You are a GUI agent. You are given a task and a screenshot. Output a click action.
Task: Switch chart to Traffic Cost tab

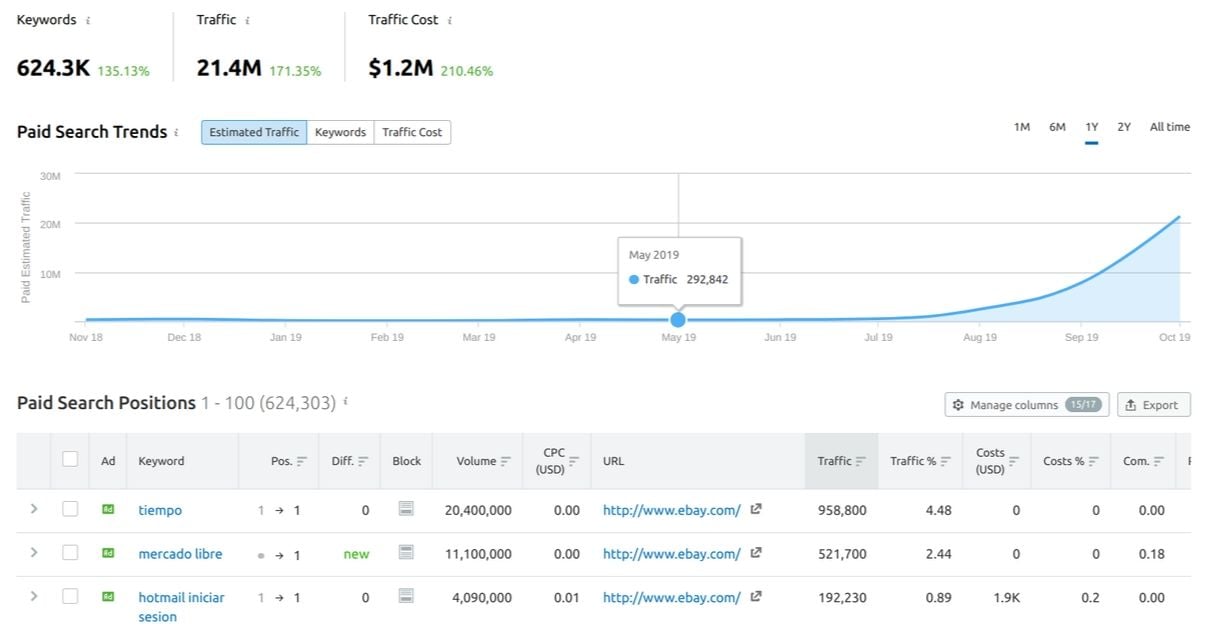[x=412, y=132]
